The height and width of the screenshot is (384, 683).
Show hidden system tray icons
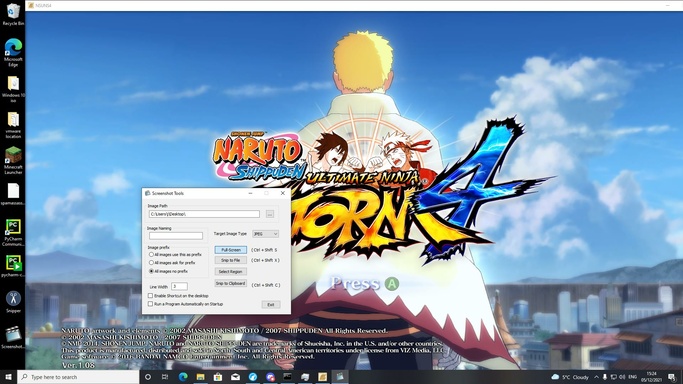tap(596, 377)
